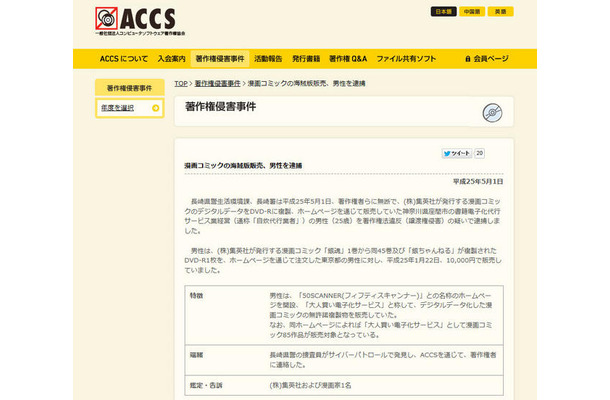Click the cell (株)集英社および漫画家1名
Image resolution: width=610 pixels, height=400 pixels.
pos(310,385)
